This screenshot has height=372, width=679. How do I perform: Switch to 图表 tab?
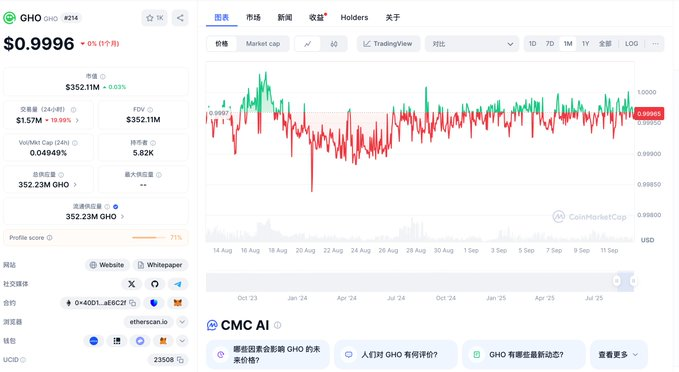click(x=222, y=17)
